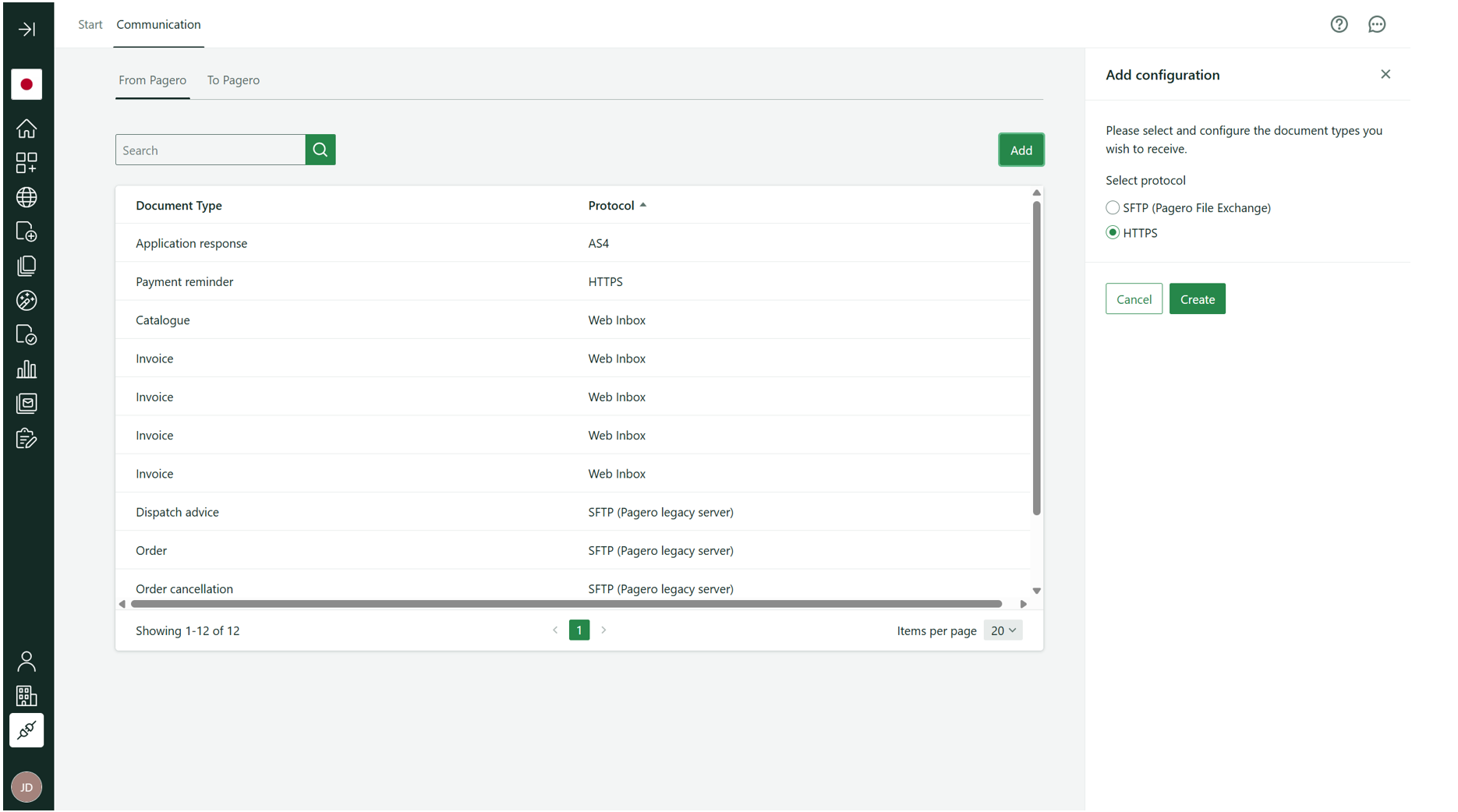The image size is (1458, 812).
Task: Click the bar chart reports icon
Action: pyautogui.click(x=27, y=369)
